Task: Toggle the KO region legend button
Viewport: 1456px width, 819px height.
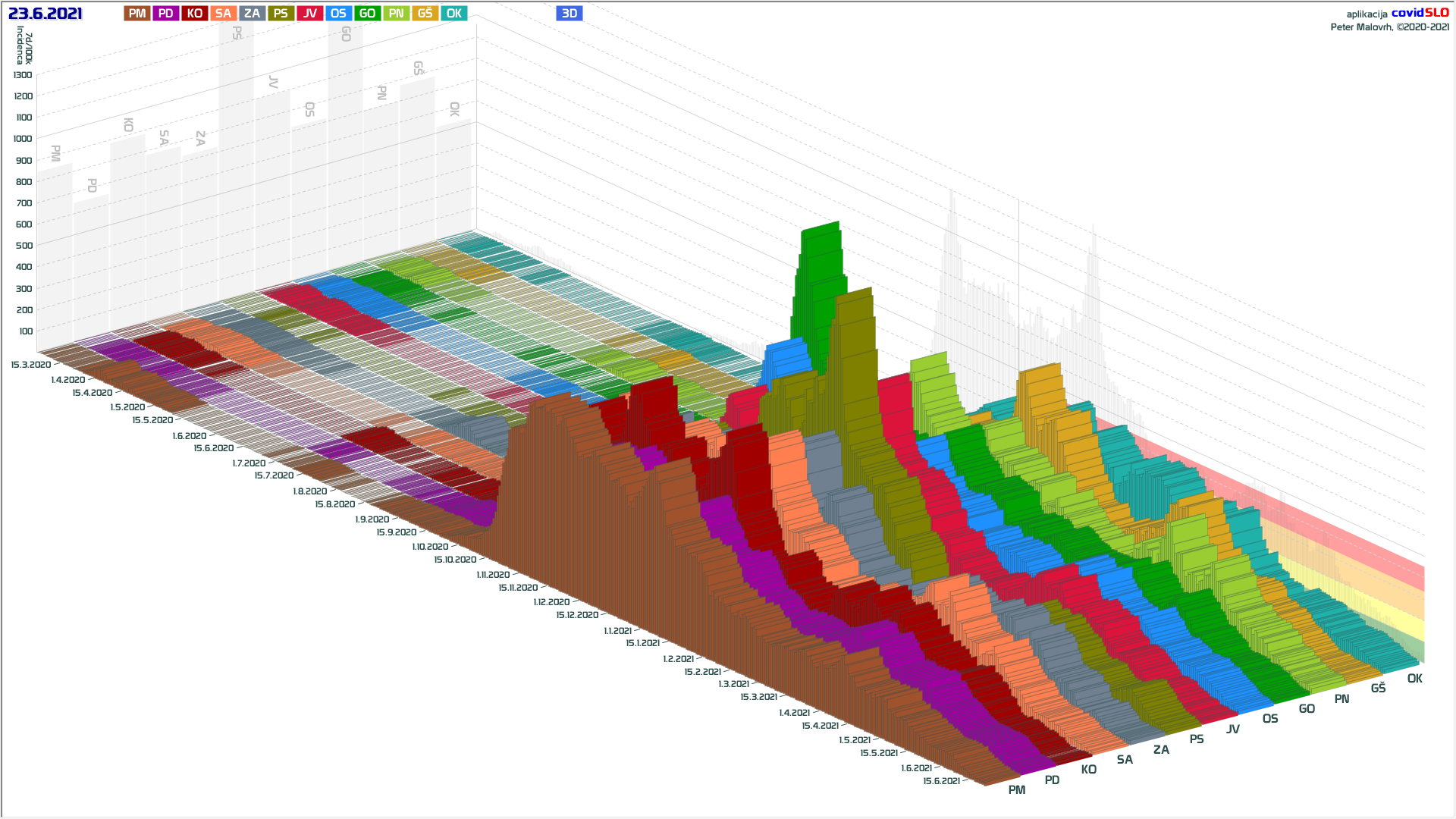Action: point(195,14)
